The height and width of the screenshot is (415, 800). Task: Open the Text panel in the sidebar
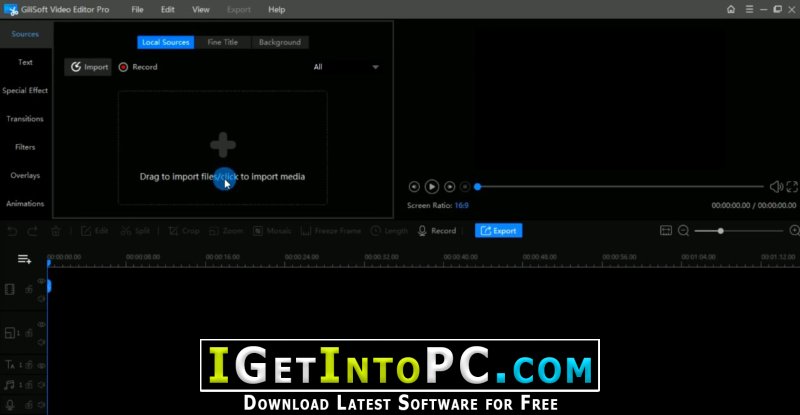[x=25, y=62]
